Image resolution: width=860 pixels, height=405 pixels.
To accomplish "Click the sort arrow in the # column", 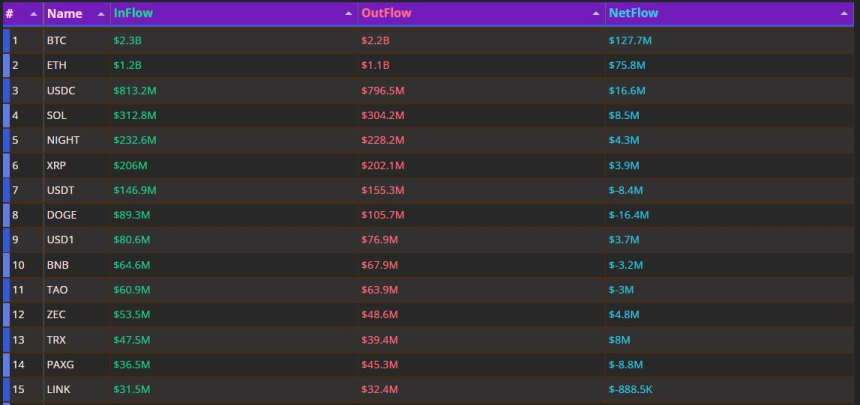I will (x=34, y=15).
